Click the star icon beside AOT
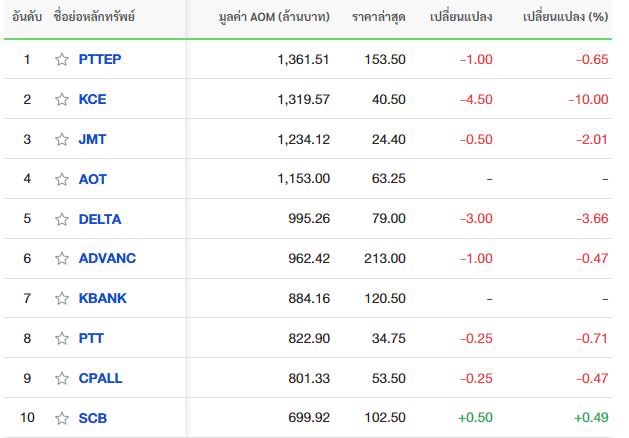The height and width of the screenshot is (438, 629). tap(62, 179)
